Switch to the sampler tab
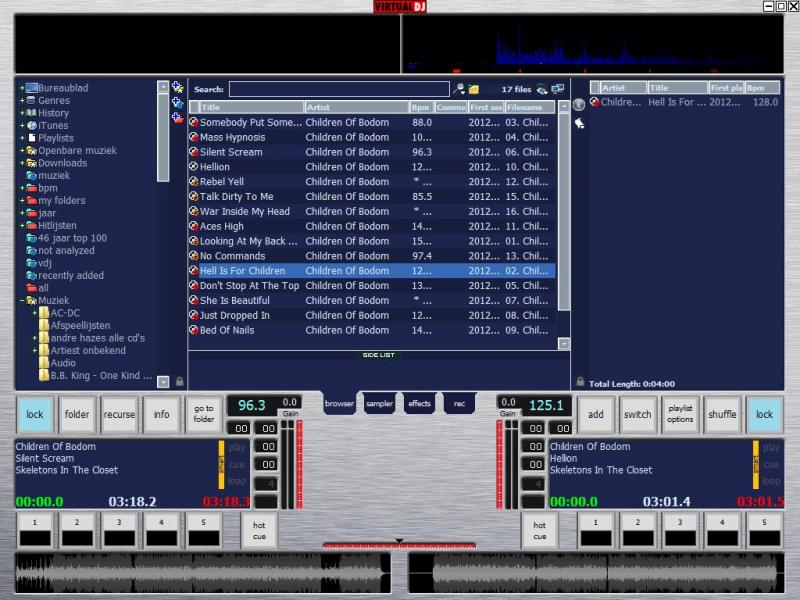The height and width of the screenshot is (600, 800). click(x=379, y=404)
